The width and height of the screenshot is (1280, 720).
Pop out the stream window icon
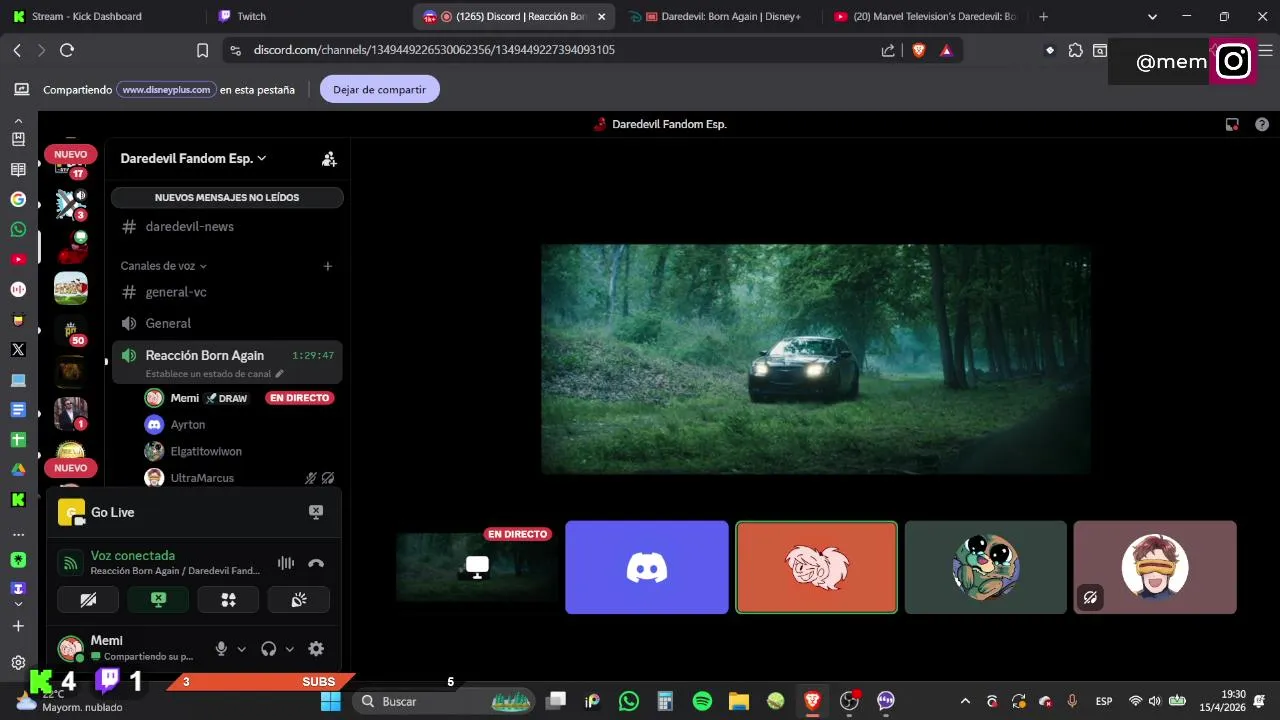tap(1232, 125)
